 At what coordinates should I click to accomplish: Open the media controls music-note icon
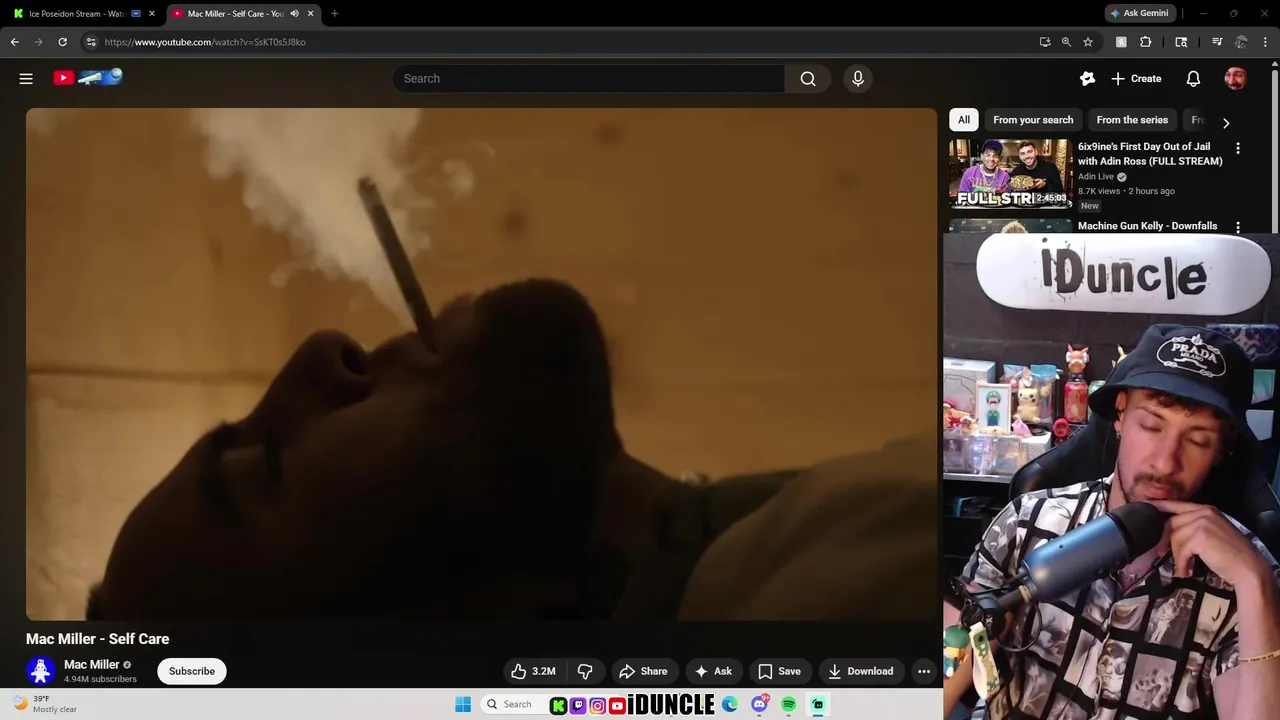click(1217, 42)
